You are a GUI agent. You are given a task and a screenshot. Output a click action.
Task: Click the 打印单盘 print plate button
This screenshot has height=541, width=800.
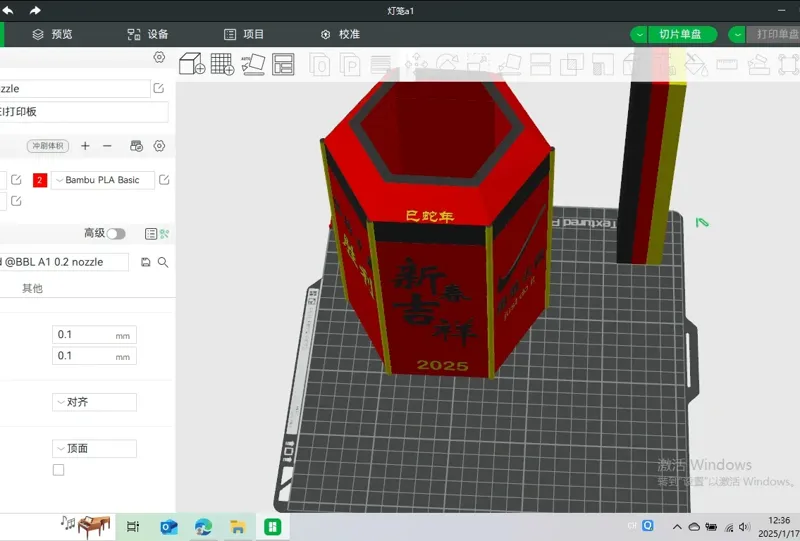point(774,34)
